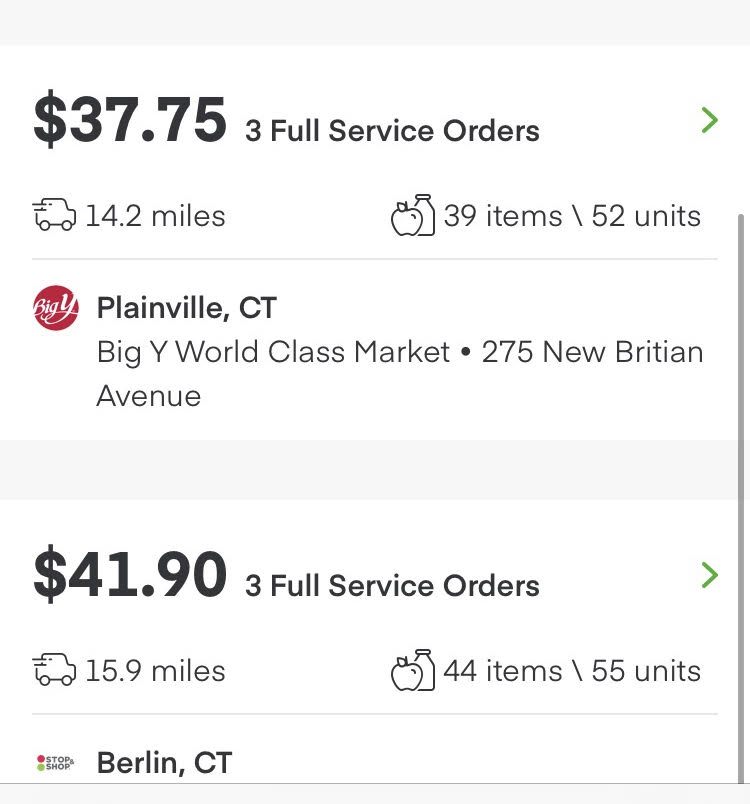
Task: Tap the Big Y store logo
Action: pyautogui.click(x=56, y=308)
